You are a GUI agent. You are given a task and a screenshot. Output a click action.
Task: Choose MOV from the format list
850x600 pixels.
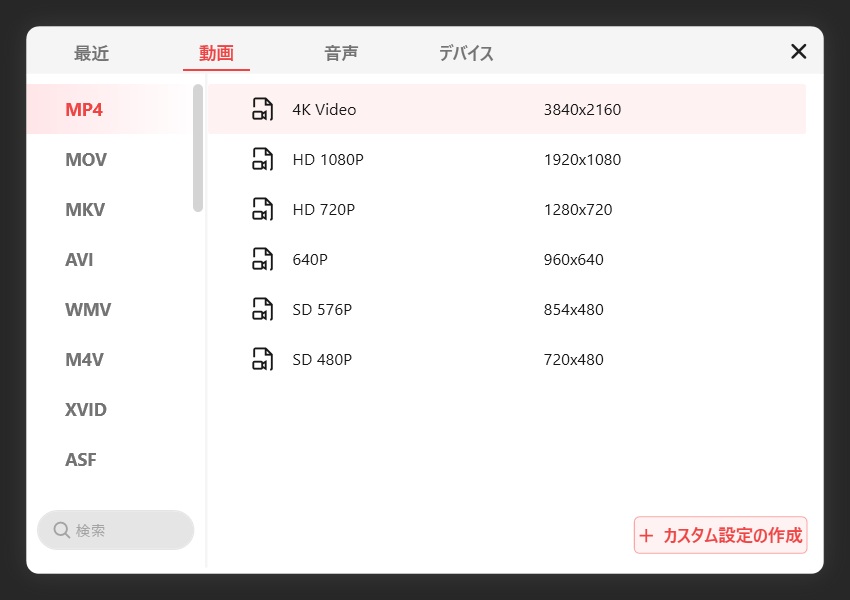(x=86, y=160)
